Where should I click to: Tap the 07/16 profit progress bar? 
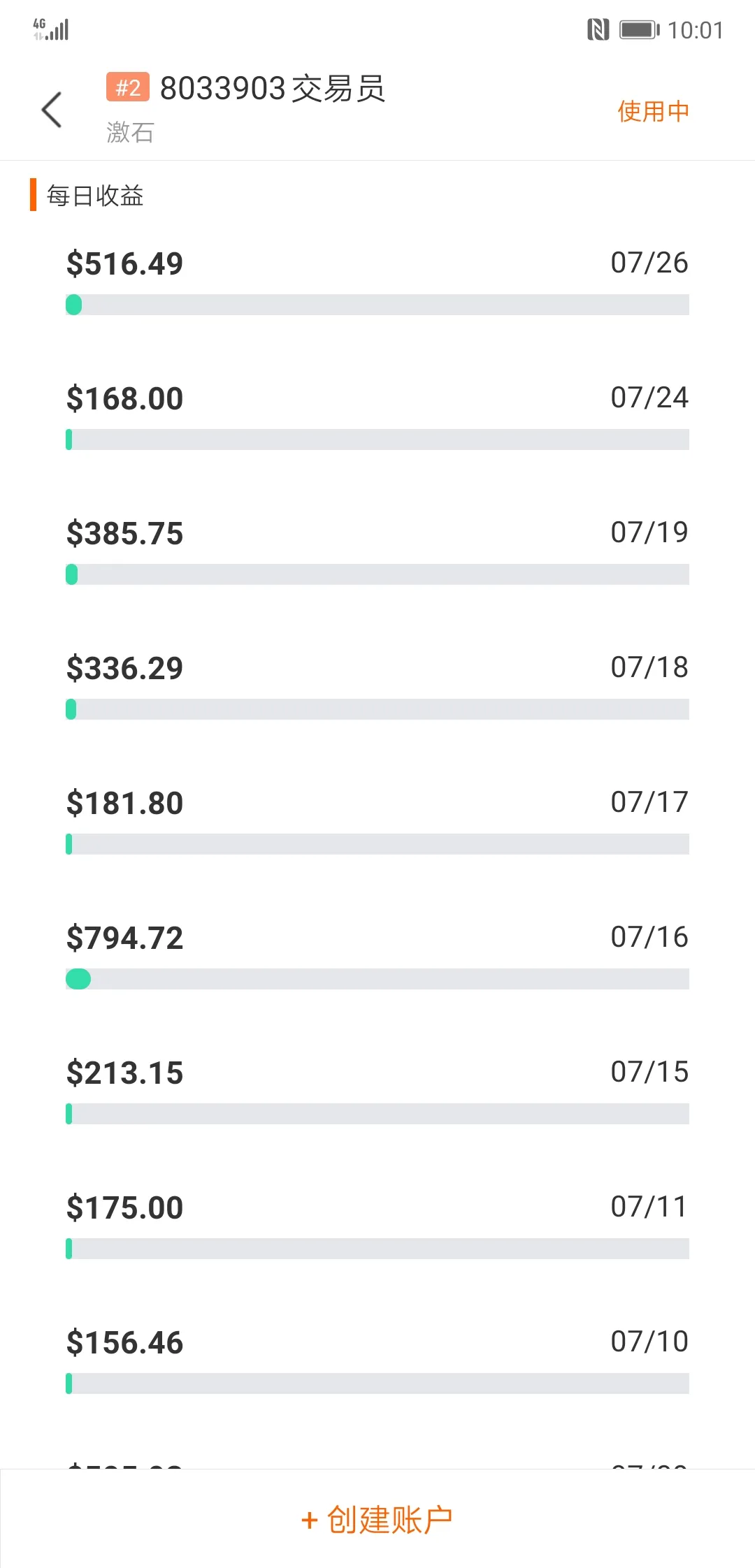click(x=377, y=979)
